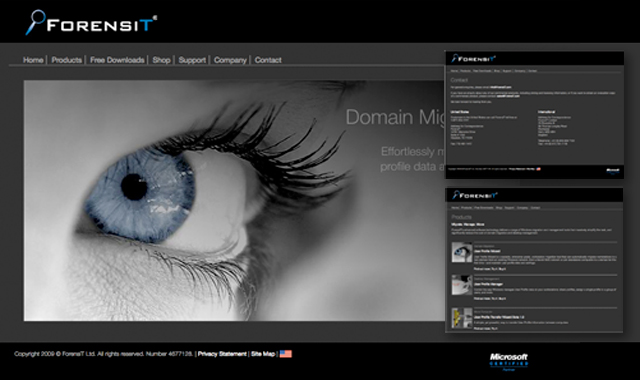The image size is (640, 380).
Task: Select Contact in the main navigation
Action: click(268, 60)
